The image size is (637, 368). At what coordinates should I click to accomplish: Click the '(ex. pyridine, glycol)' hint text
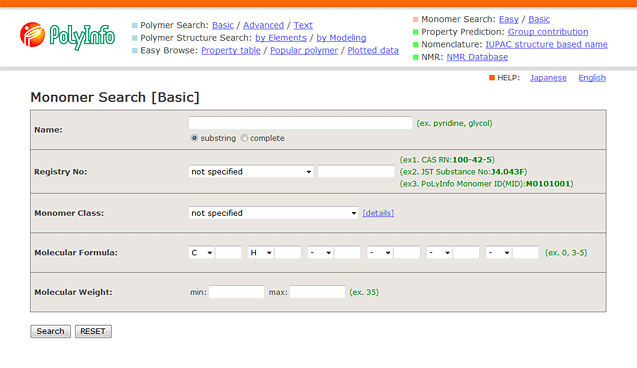(454, 123)
